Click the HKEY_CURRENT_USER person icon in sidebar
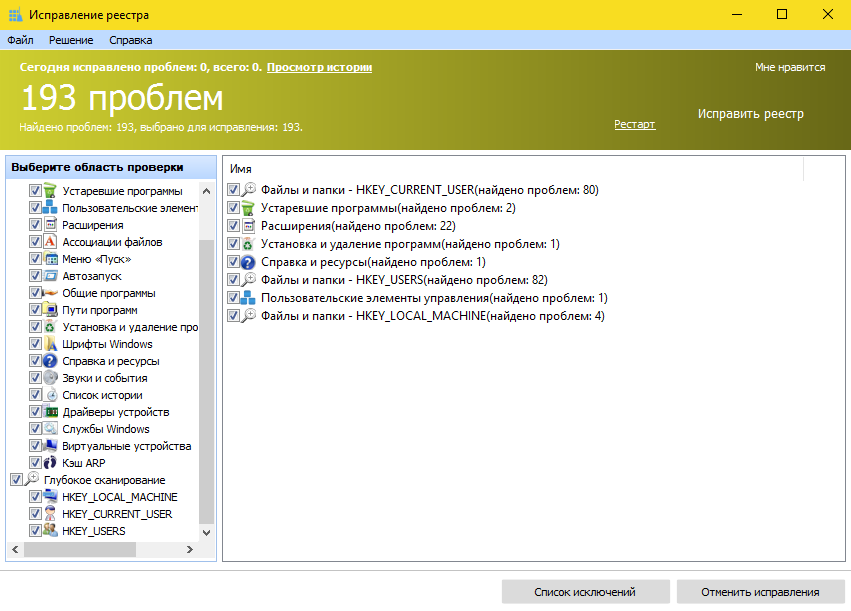Image resolution: width=851 pixels, height=611 pixels. point(50,513)
